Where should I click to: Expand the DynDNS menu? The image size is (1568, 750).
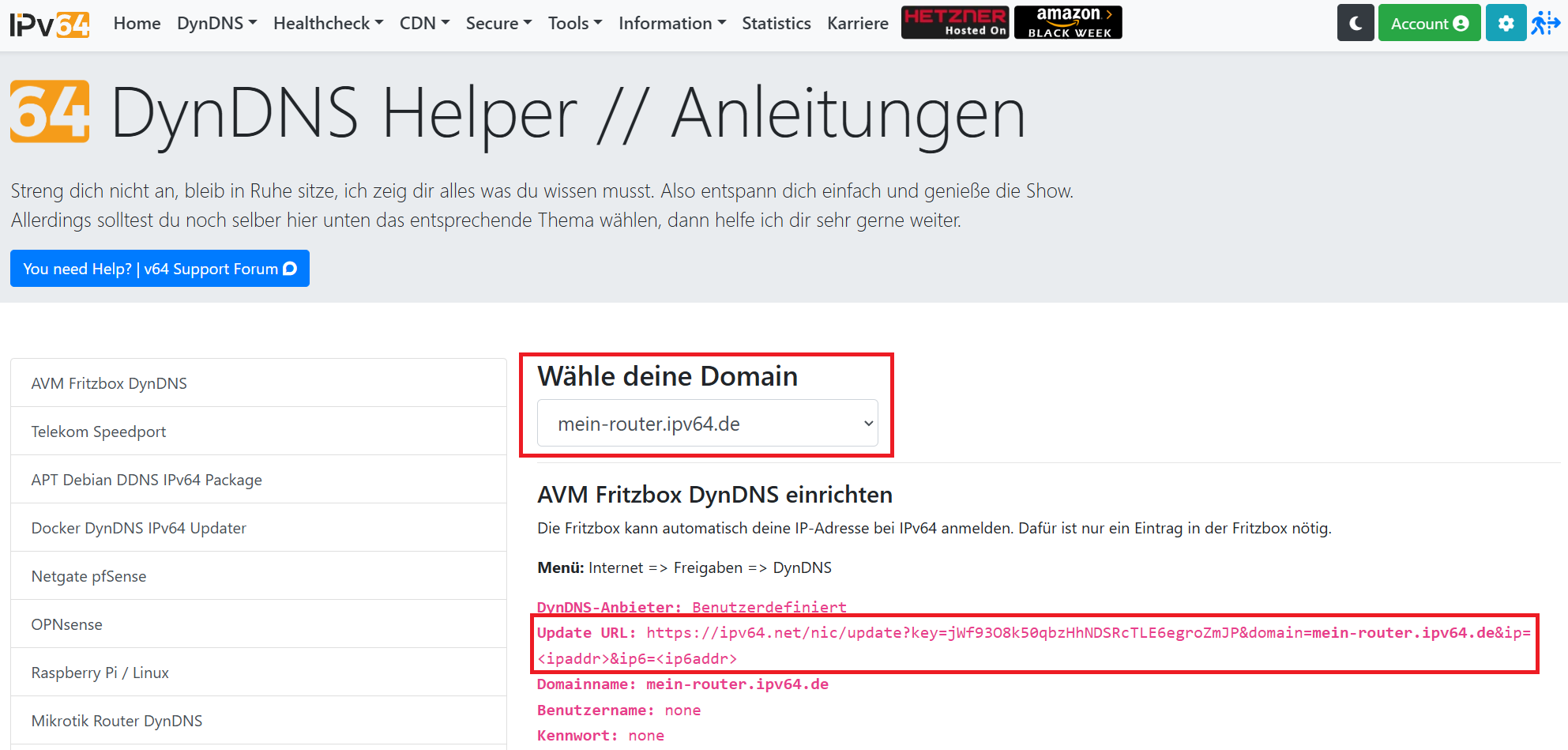tap(217, 23)
